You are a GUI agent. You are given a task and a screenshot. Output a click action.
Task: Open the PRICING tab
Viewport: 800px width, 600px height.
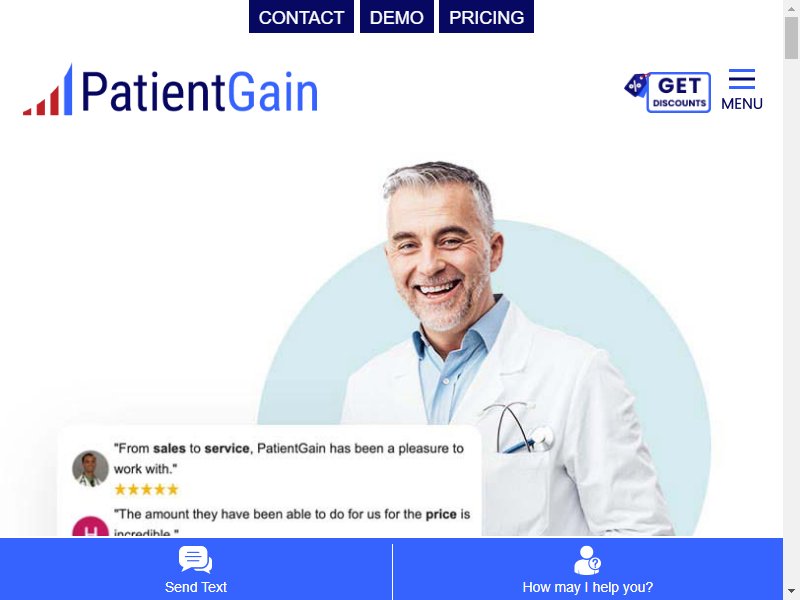coord(486,17)
